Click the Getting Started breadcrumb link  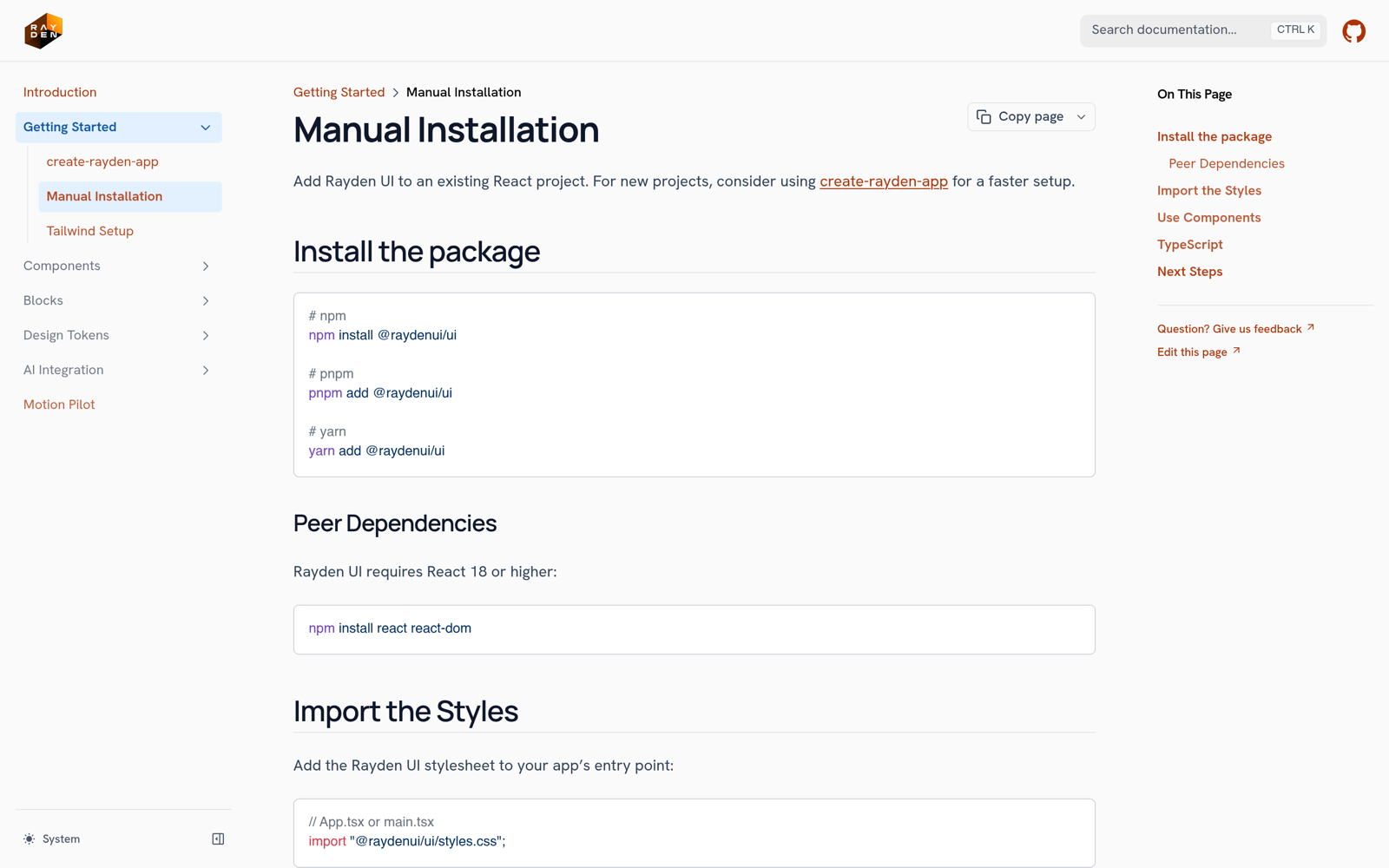click(339, 92)
